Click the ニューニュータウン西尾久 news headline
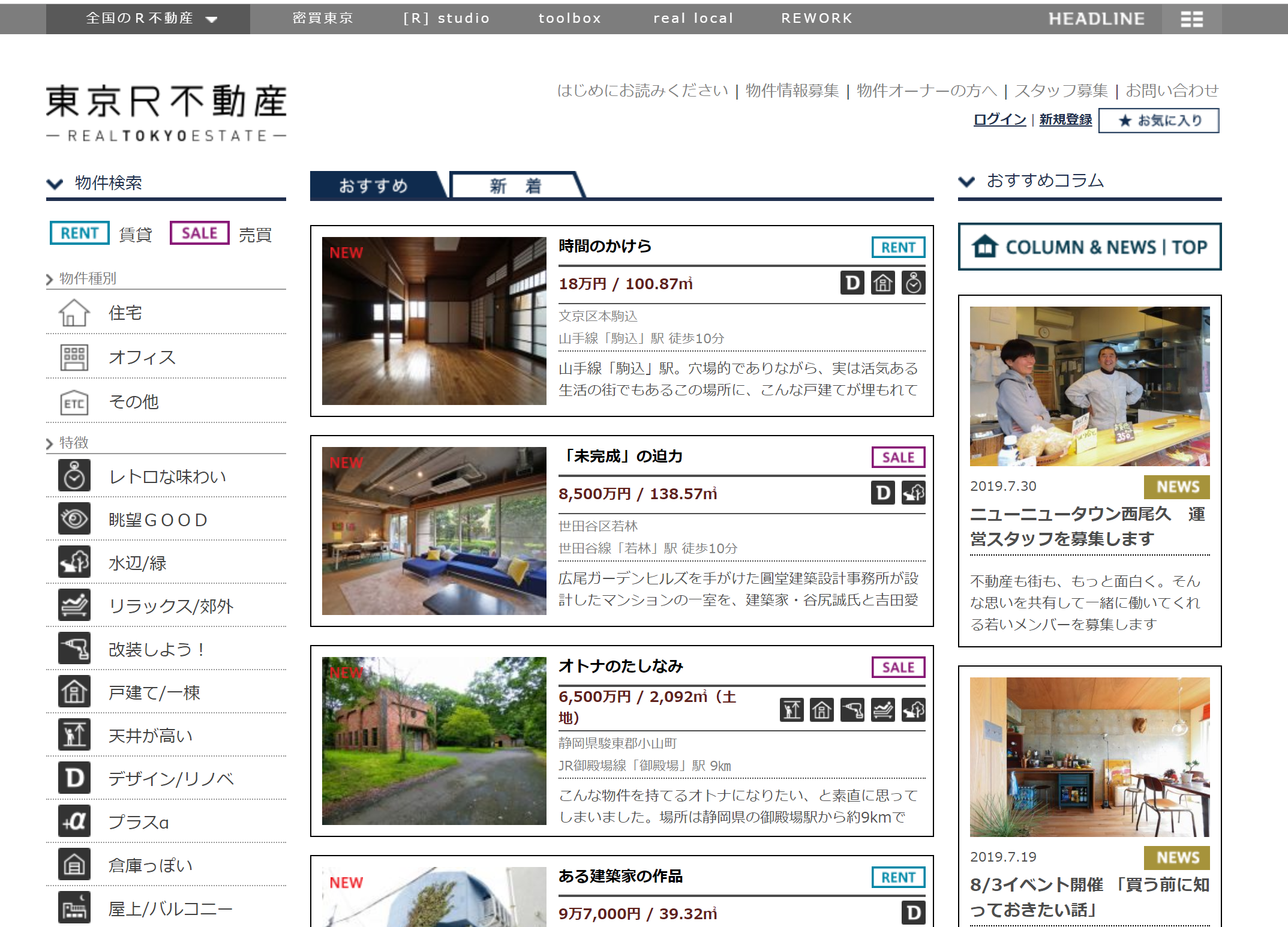The image size is (1288, 927). pos(1088,526)
